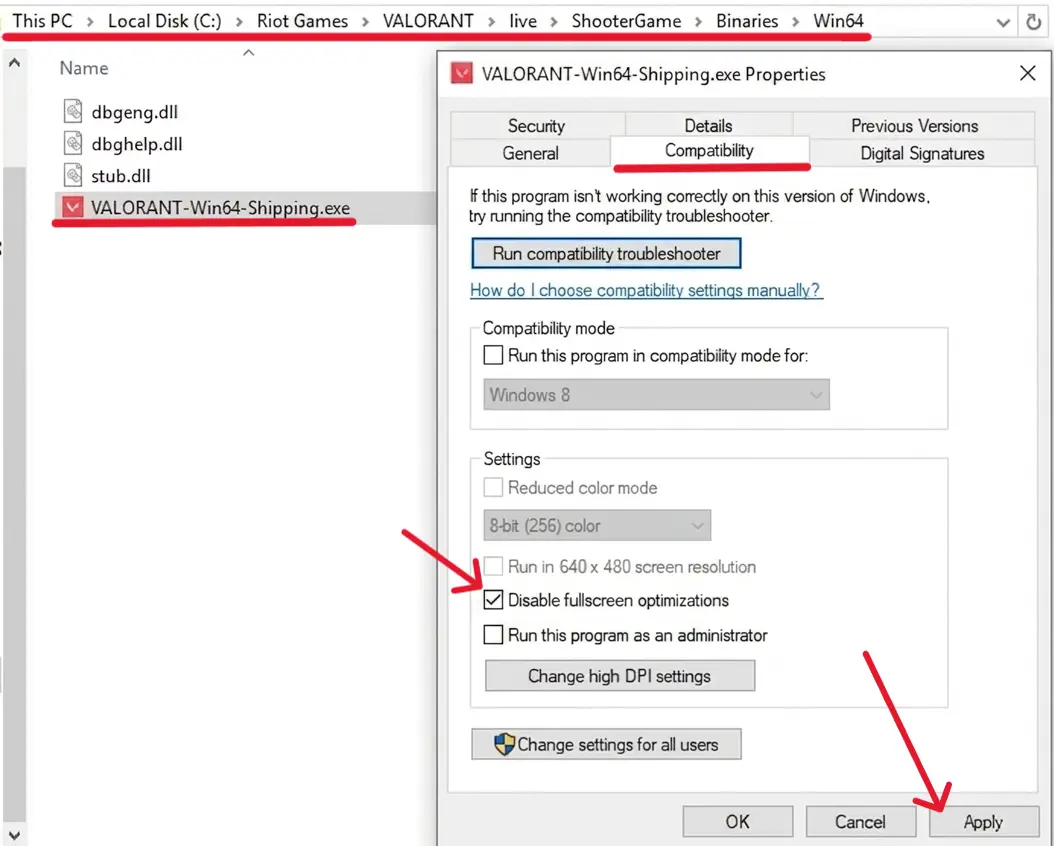Enable Run this program in compatibility mode
The image size is (1054, 846).
(x=493, y=355)
